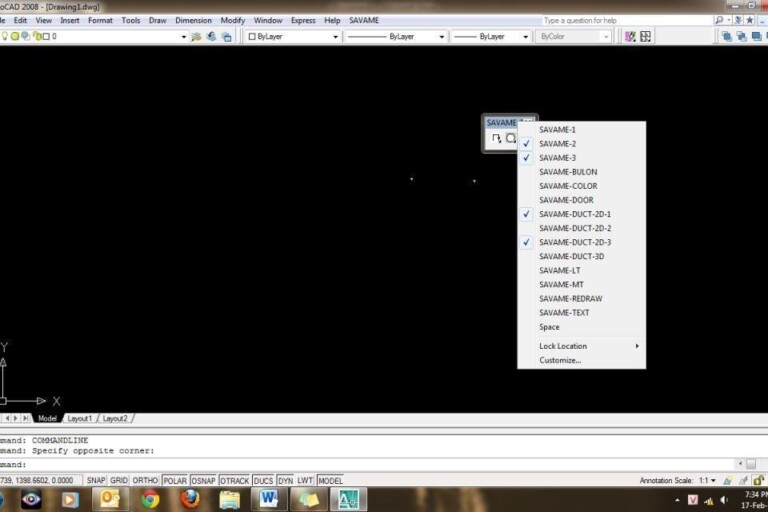Uncheck the SAVAME-2 toolbar entry
Screen dimensions: 768x512
[582, 144]
